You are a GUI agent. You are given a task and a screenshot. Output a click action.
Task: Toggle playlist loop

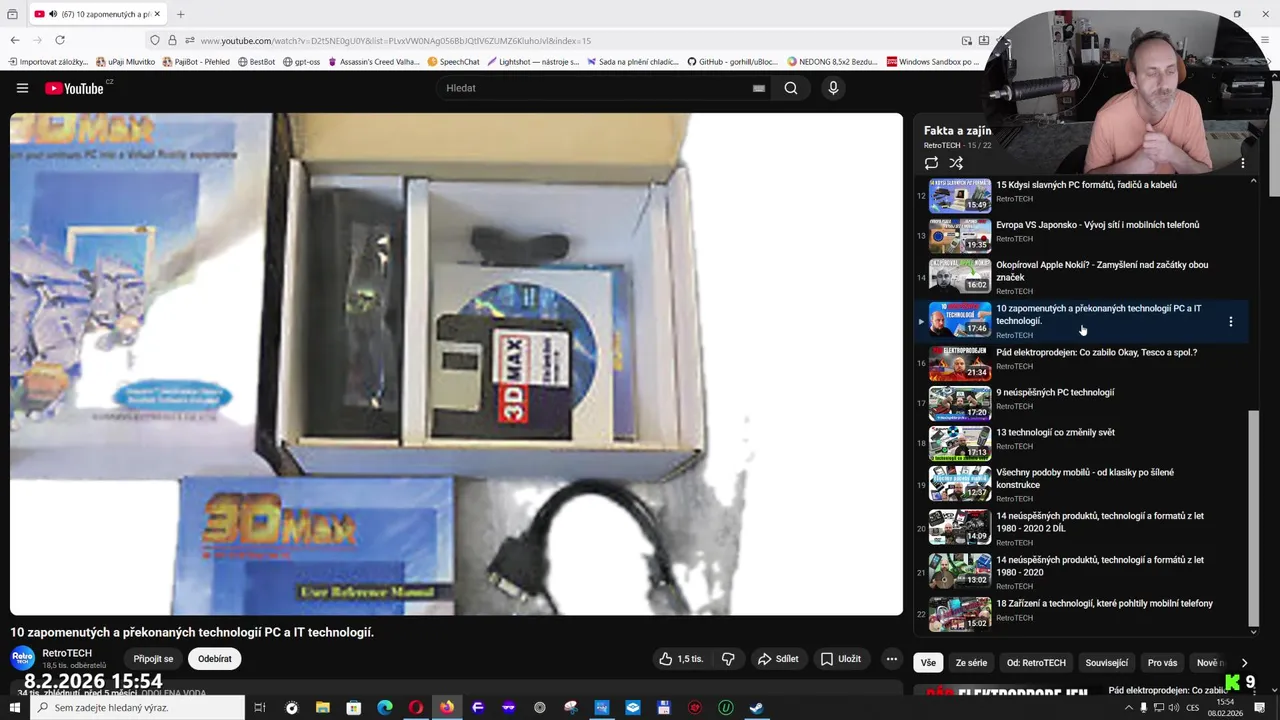[931, 163]
